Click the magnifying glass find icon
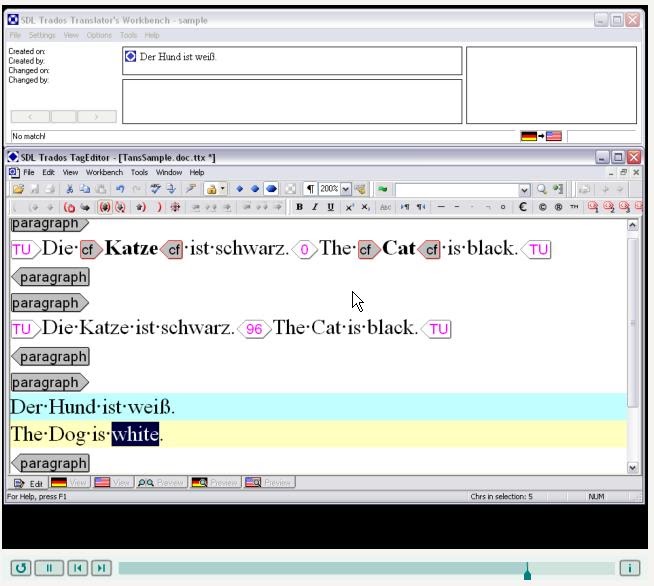Screen dimensions: 654x586 click(541, 189)
